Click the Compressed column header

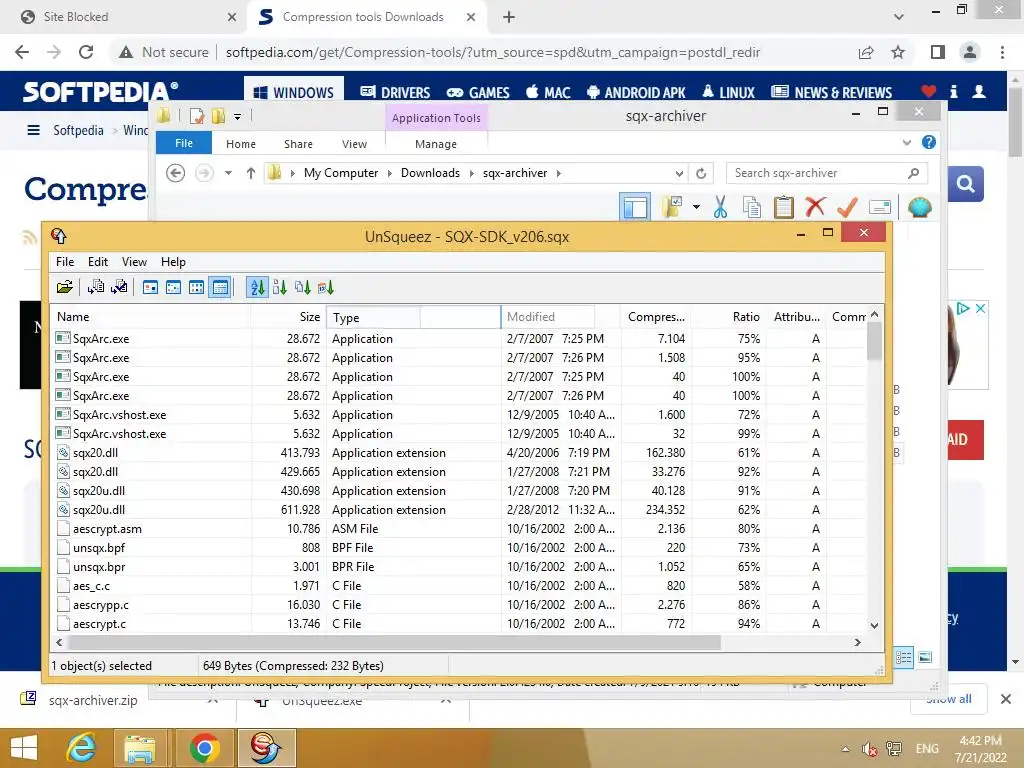(x=656, y=317)
